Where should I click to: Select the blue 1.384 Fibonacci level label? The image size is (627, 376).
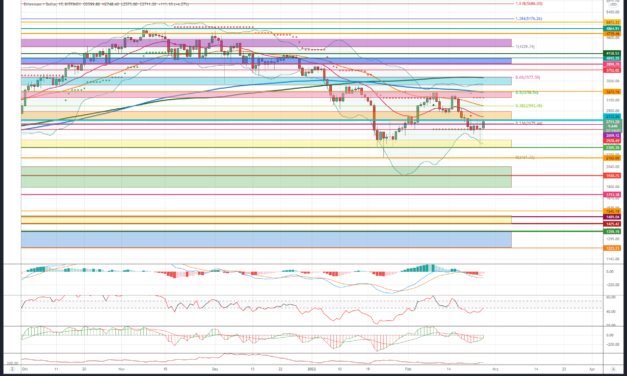[529, 19]
